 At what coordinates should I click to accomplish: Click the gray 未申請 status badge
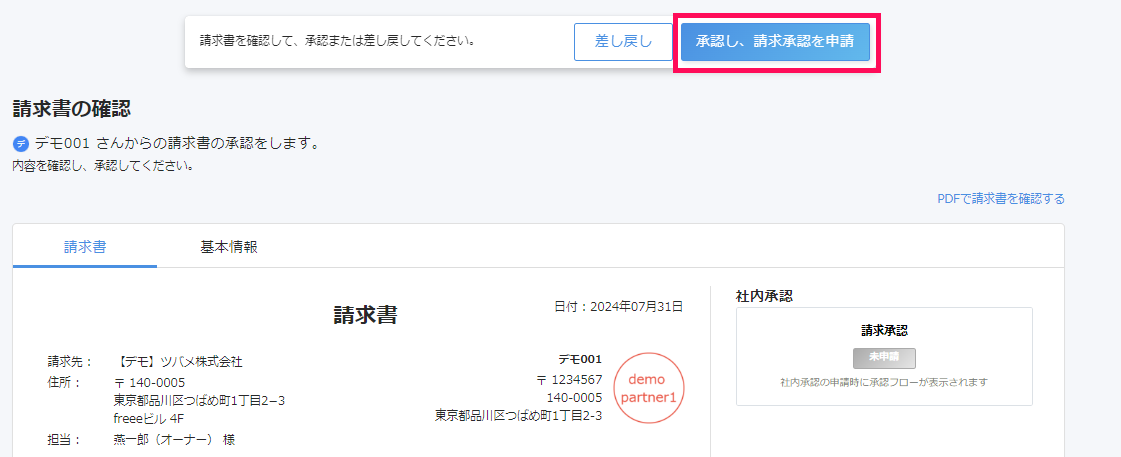(x=884, y=358)
